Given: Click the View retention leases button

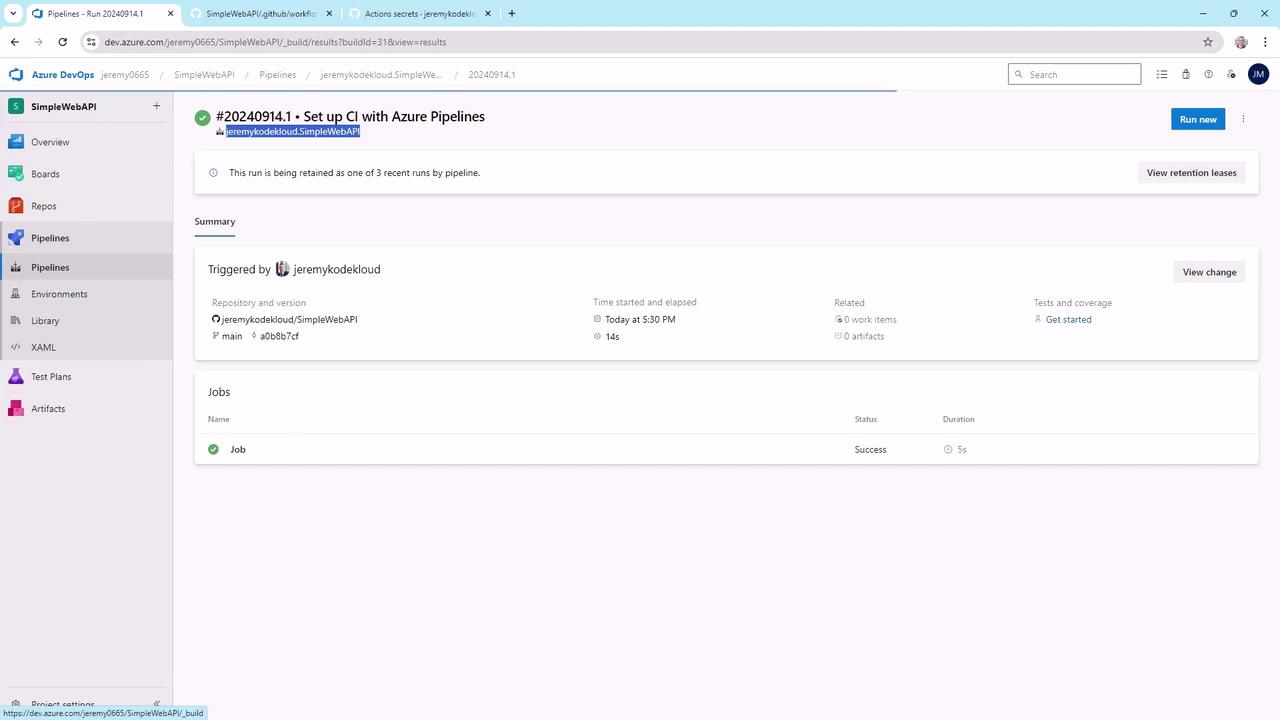Looking at the screenshot, I should (1191, 173).
